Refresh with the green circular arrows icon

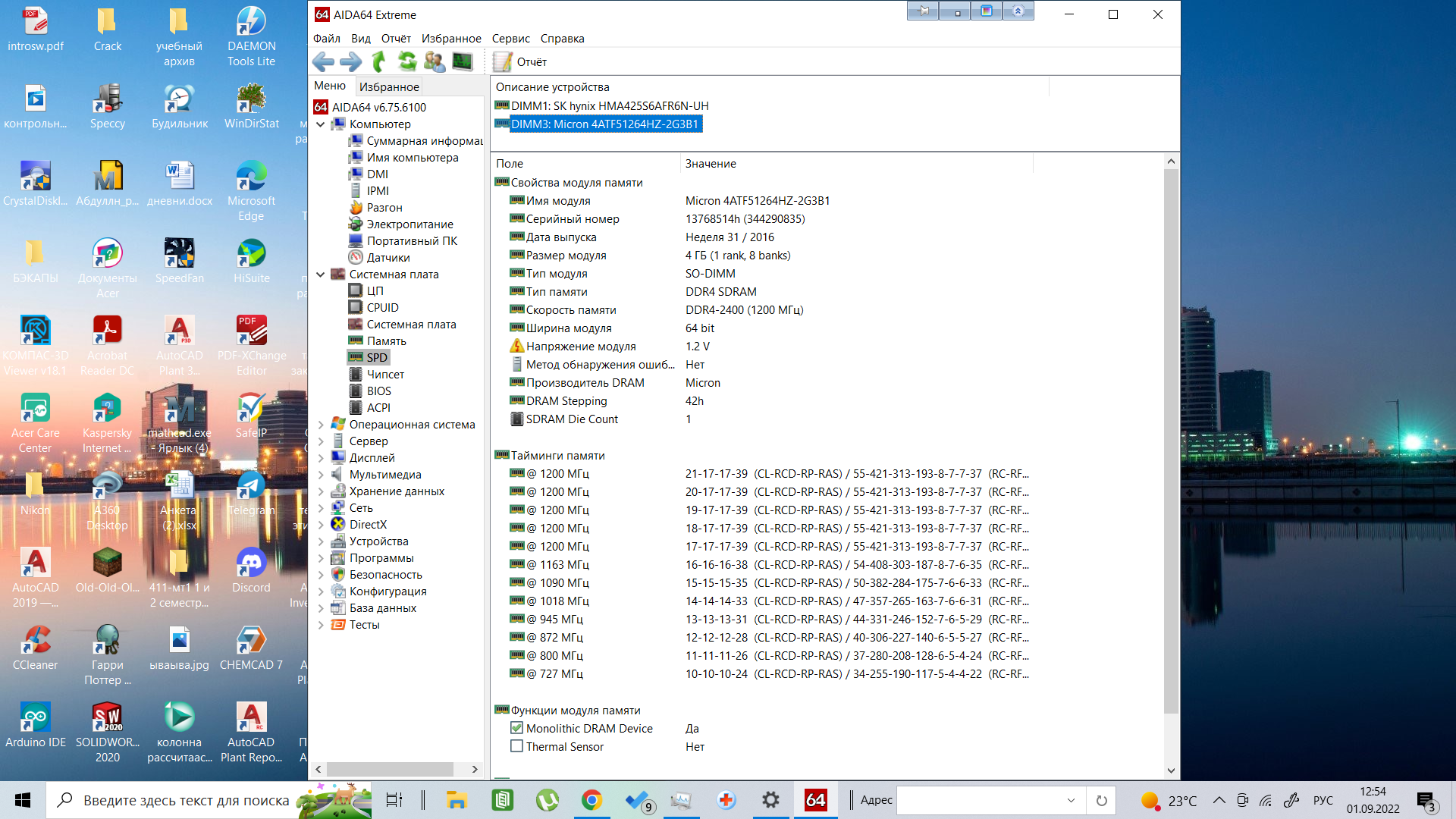coord(407,61)
